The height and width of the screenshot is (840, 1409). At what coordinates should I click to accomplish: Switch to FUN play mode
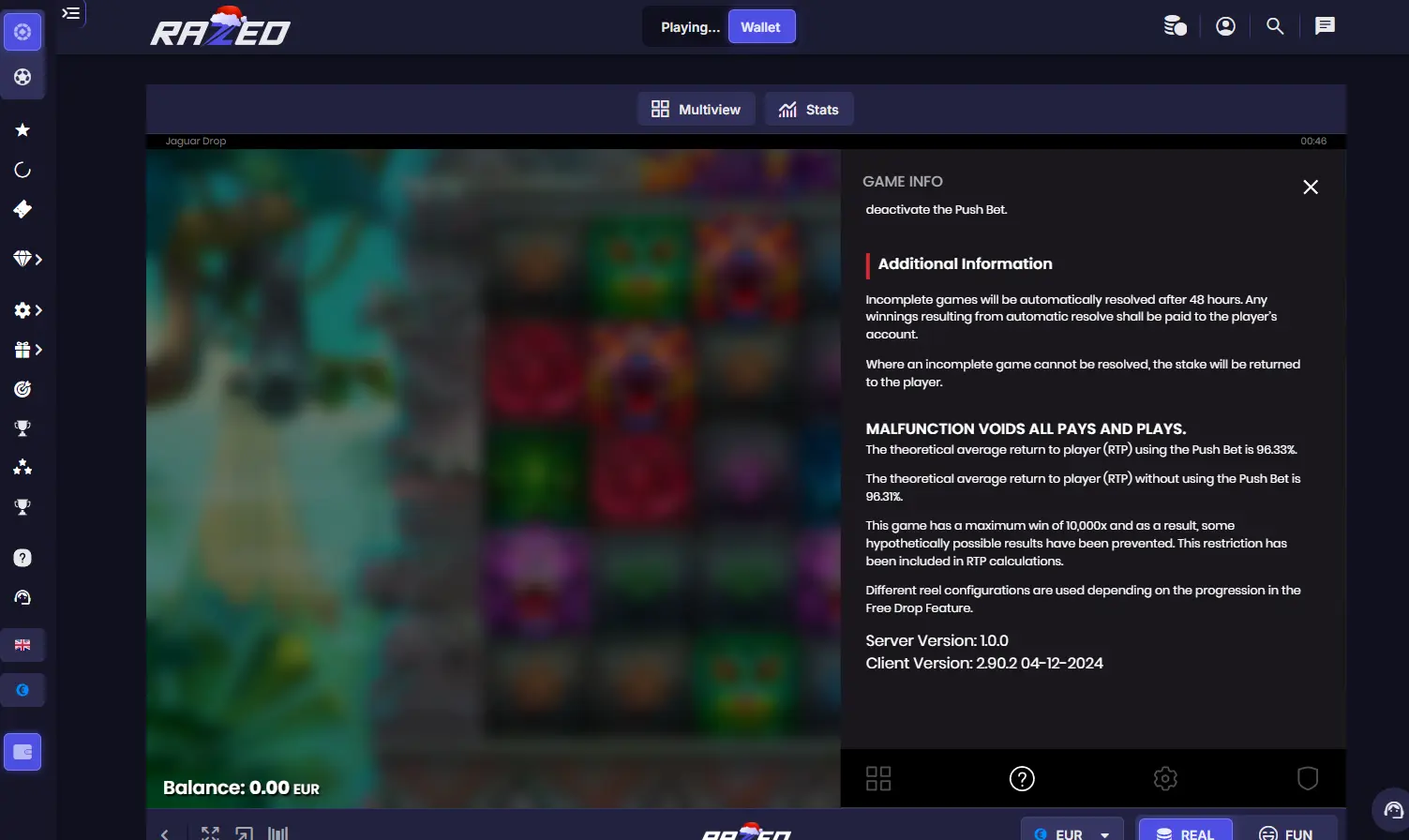(1286, 831)
